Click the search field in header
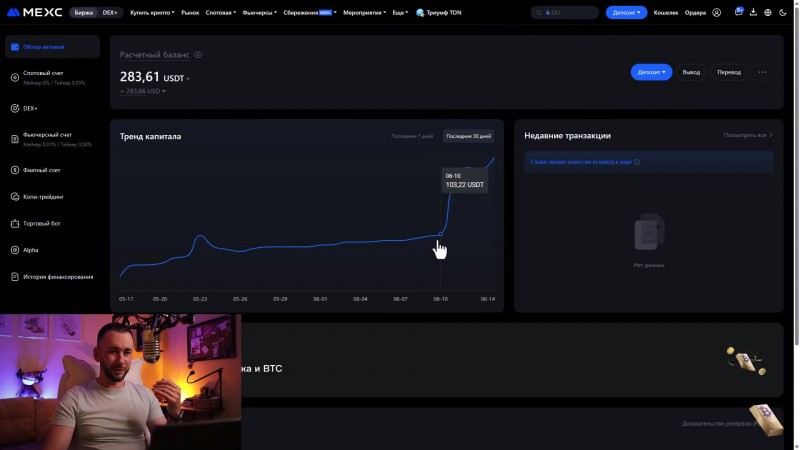The width and height of the screenshot is (800, 450). tap(564, 12)
